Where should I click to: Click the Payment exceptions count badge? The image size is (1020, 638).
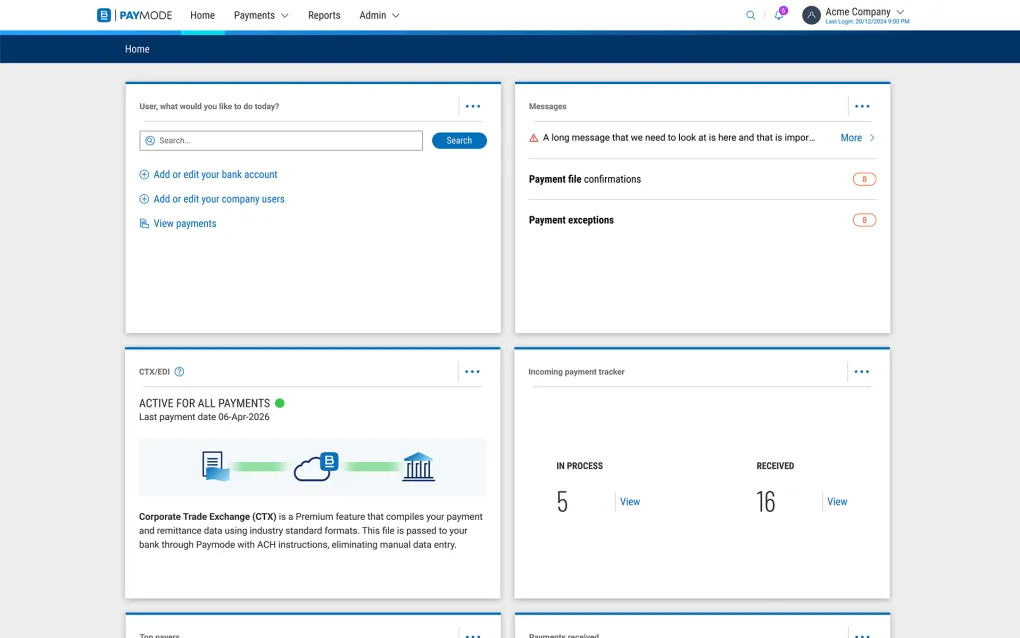[864, 220]
